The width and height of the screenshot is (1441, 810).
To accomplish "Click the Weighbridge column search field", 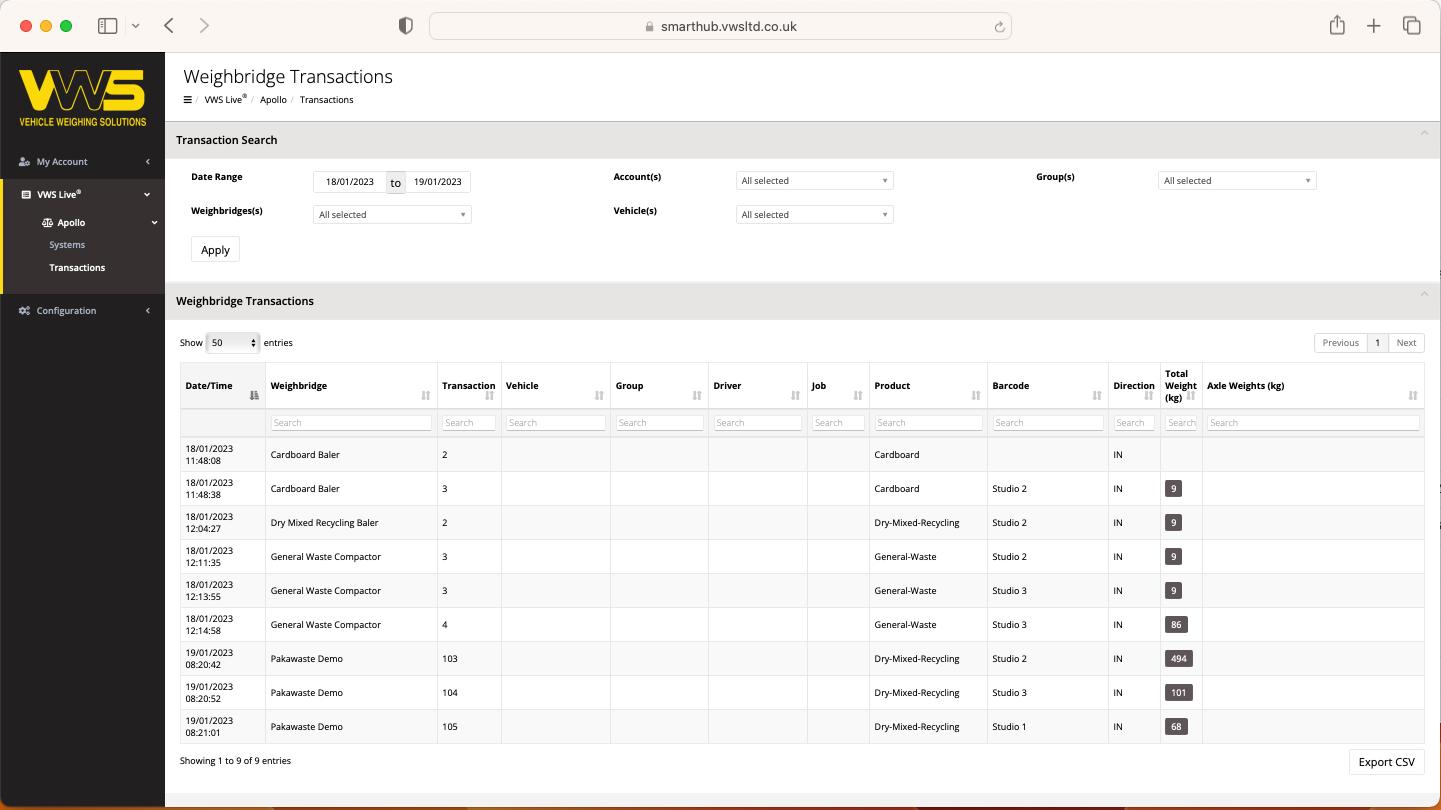I will pos(351,423).
